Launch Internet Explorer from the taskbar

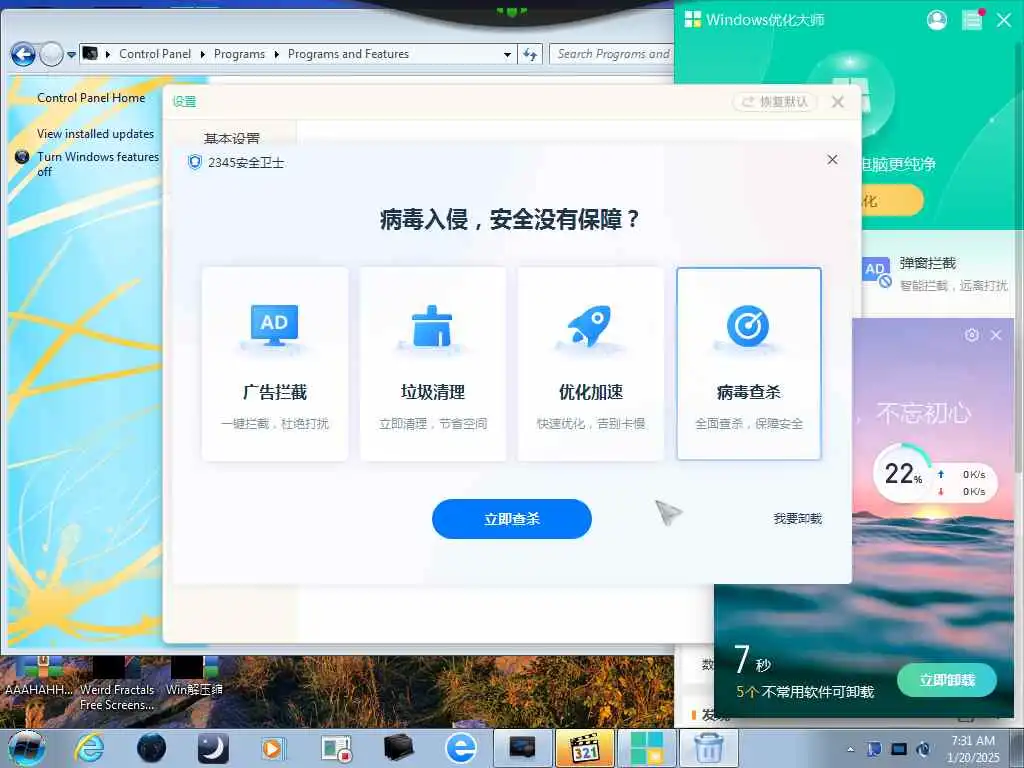coord(89,748)
